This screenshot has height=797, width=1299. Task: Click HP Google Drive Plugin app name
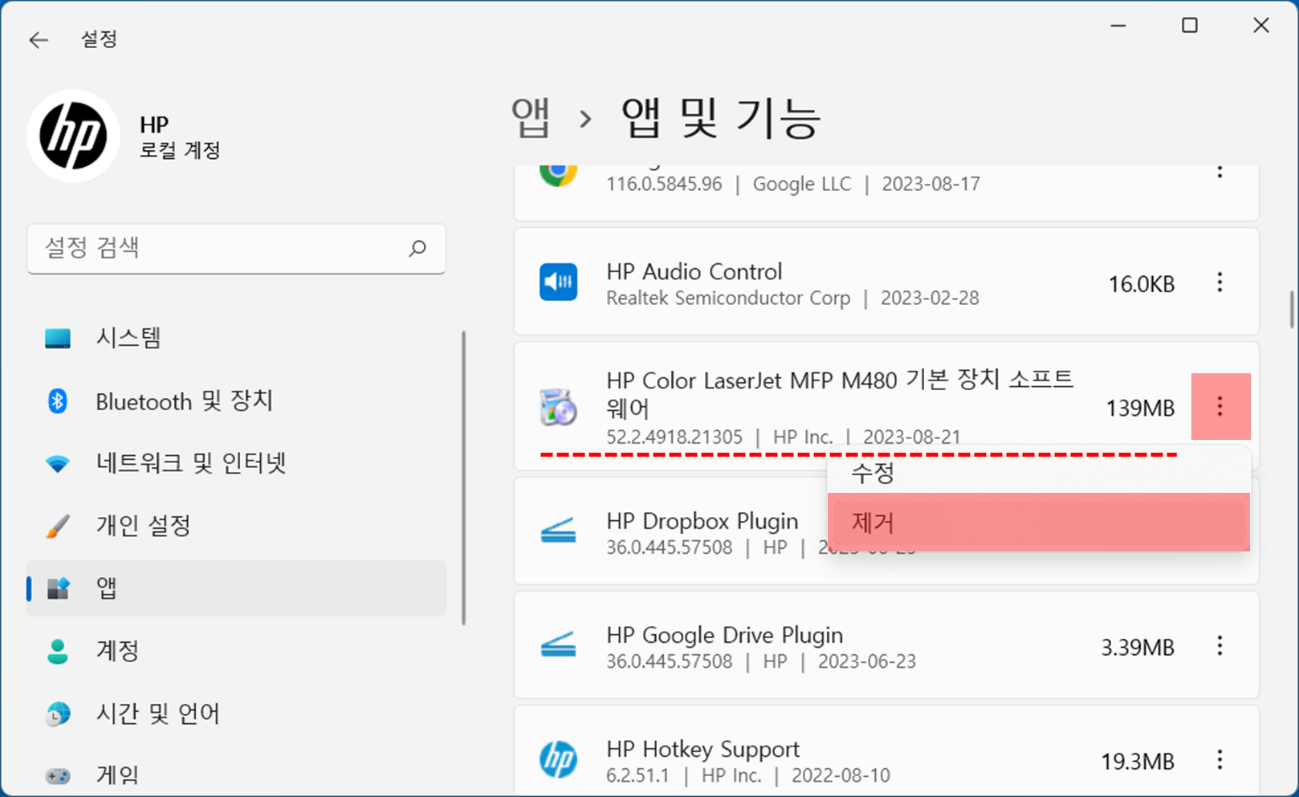724,635
